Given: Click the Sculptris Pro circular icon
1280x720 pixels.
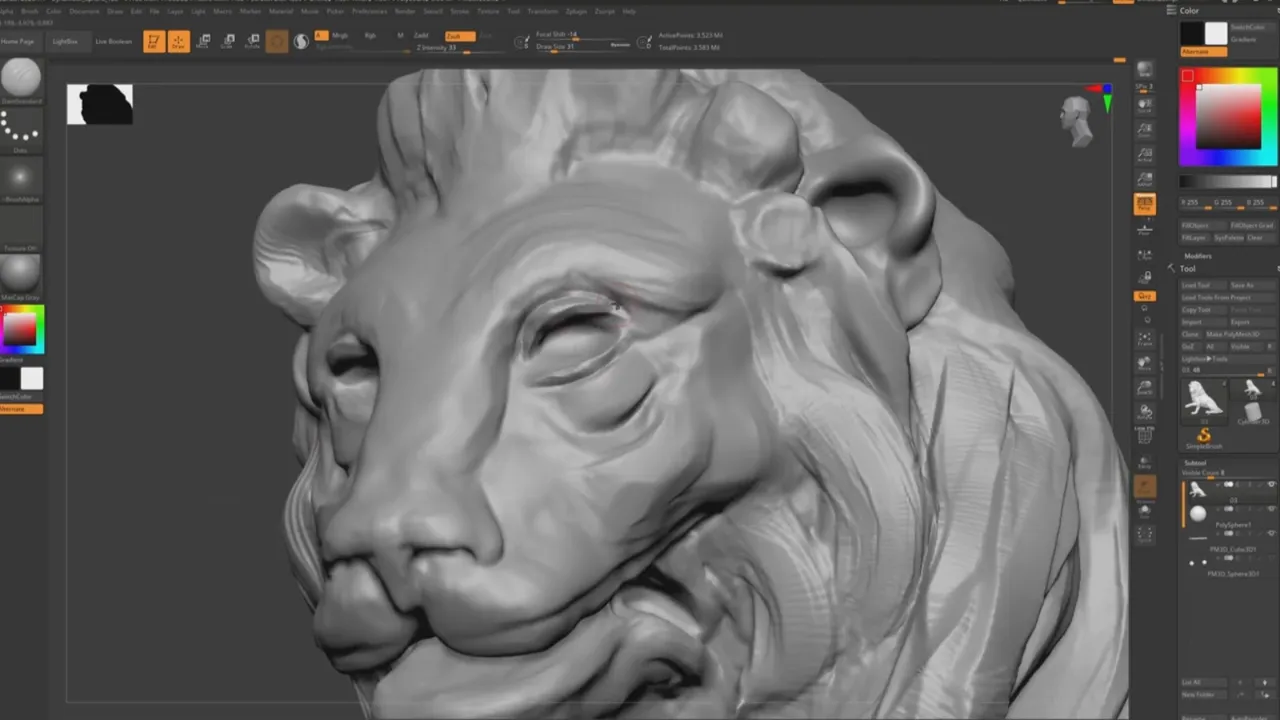Looking at the screenshot, I should tap(301, 42).
